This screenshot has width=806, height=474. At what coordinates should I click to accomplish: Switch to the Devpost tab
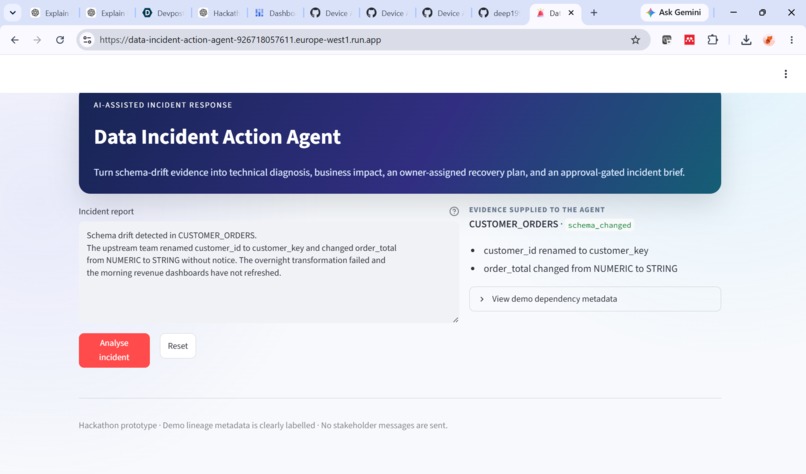click(162, 13)
